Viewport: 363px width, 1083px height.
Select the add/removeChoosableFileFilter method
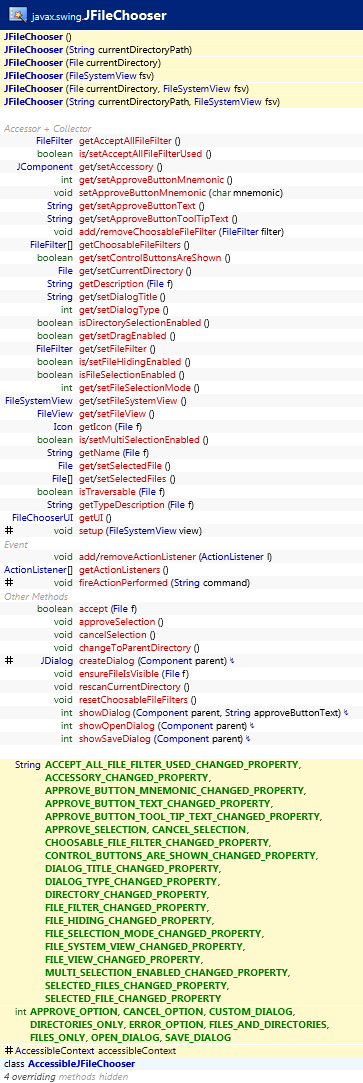182,231
